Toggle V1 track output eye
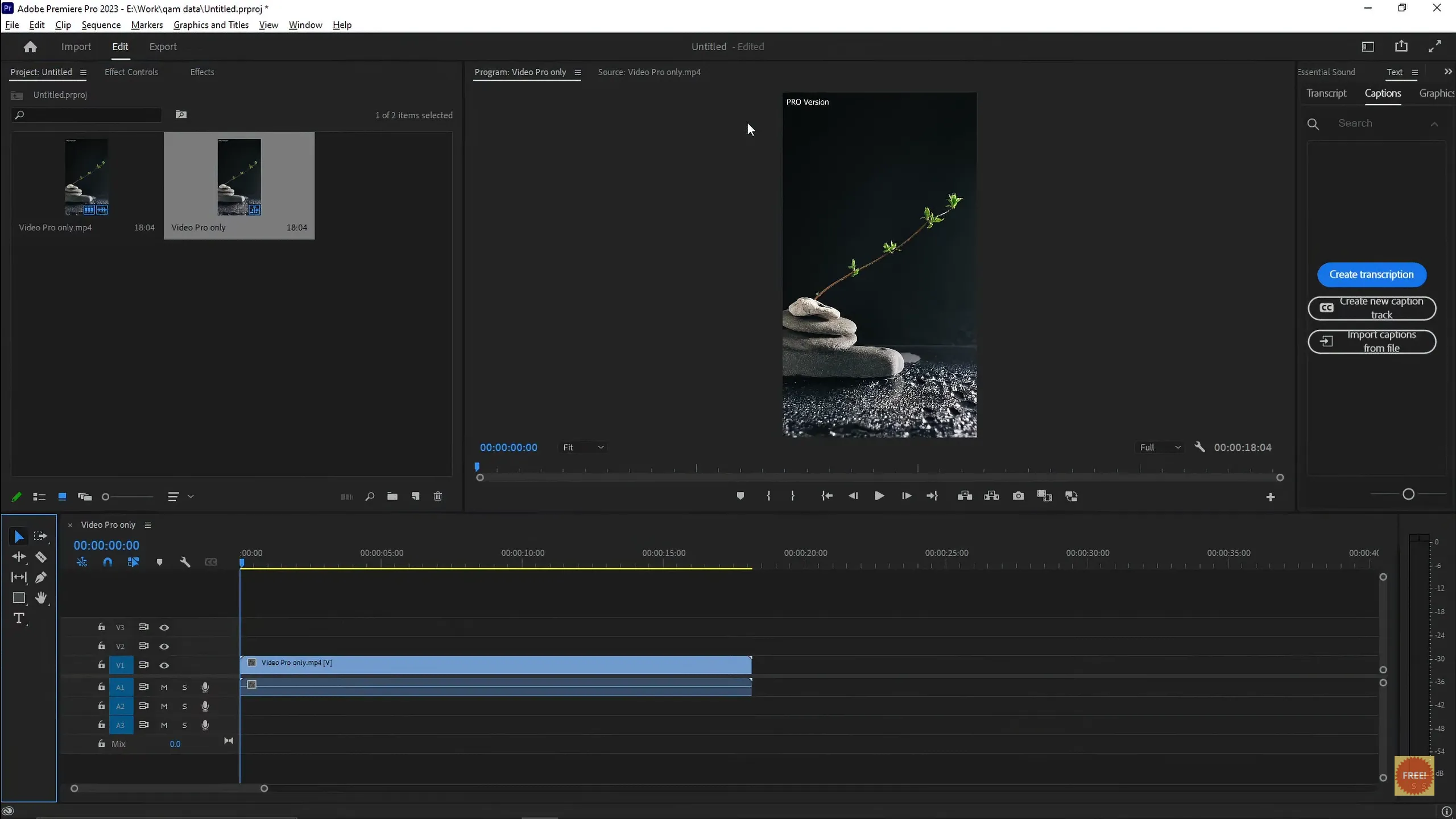Viewport: 1456px width, 819px height. click(x=164, y=665)
